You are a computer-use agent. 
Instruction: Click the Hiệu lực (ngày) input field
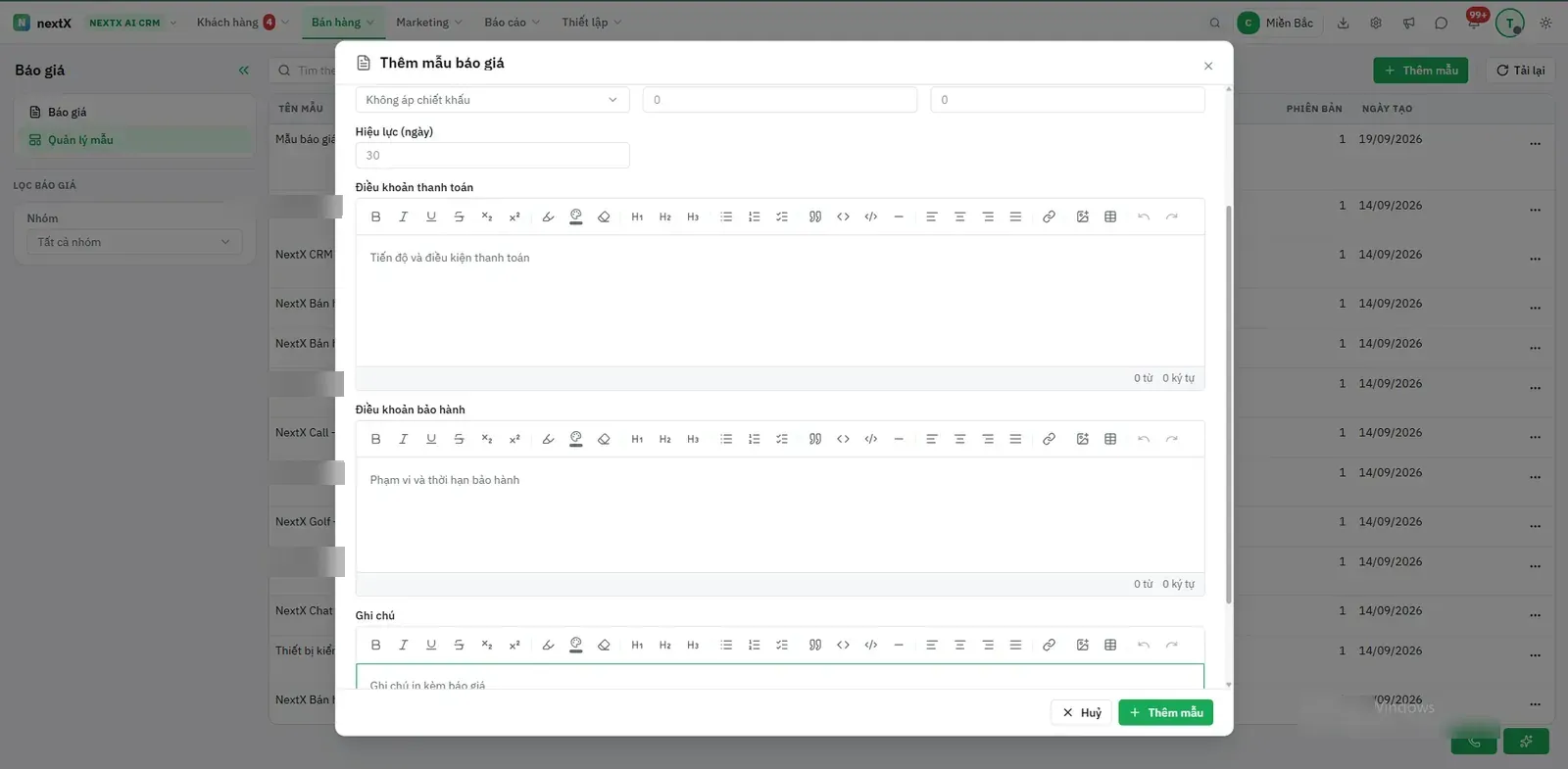coord(492,155)
